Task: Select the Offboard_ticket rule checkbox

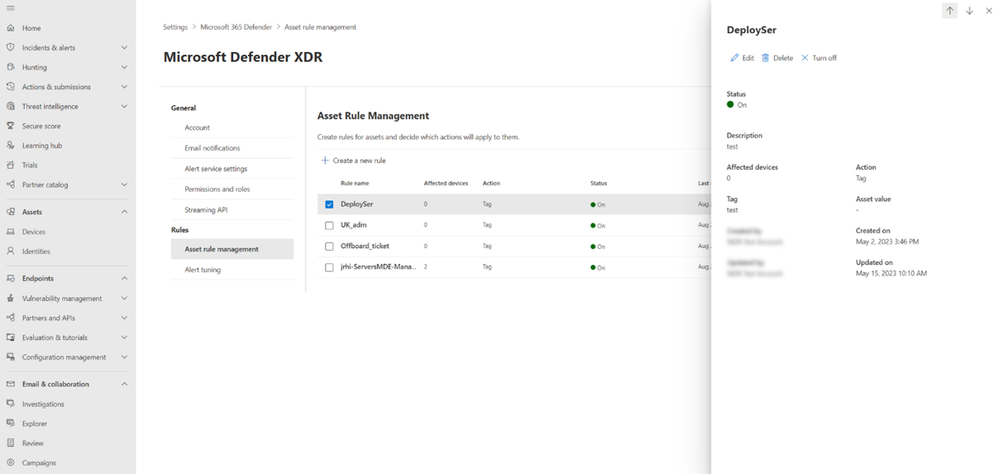Action: tap(329, 246)
